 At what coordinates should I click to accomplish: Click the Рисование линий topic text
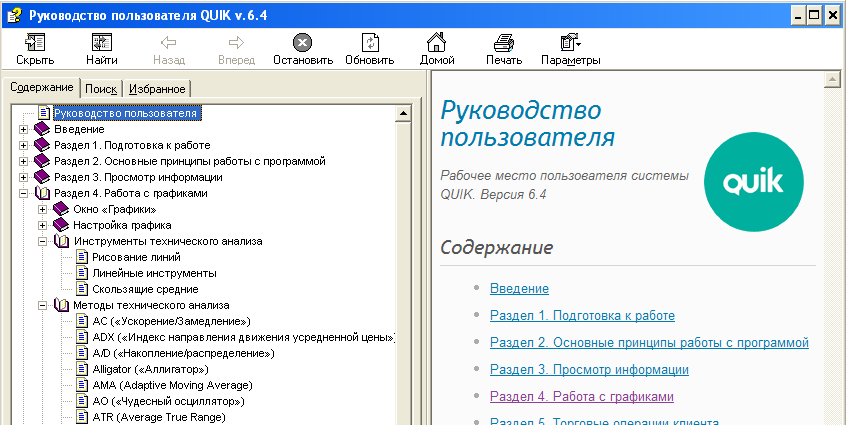pyautogui.click(x=137, y=257)
